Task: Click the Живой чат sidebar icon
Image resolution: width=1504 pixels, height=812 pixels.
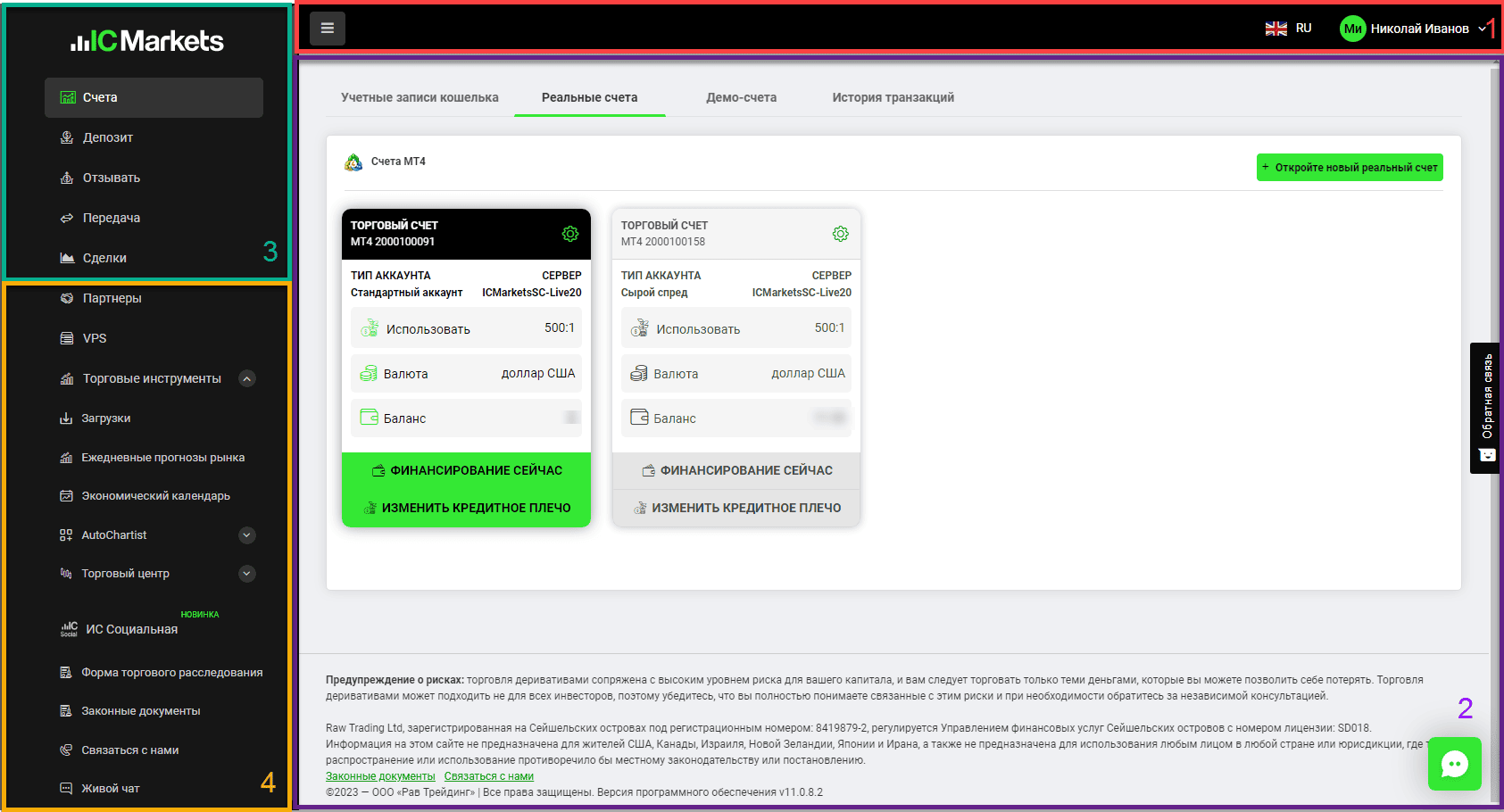Action: 66,788
